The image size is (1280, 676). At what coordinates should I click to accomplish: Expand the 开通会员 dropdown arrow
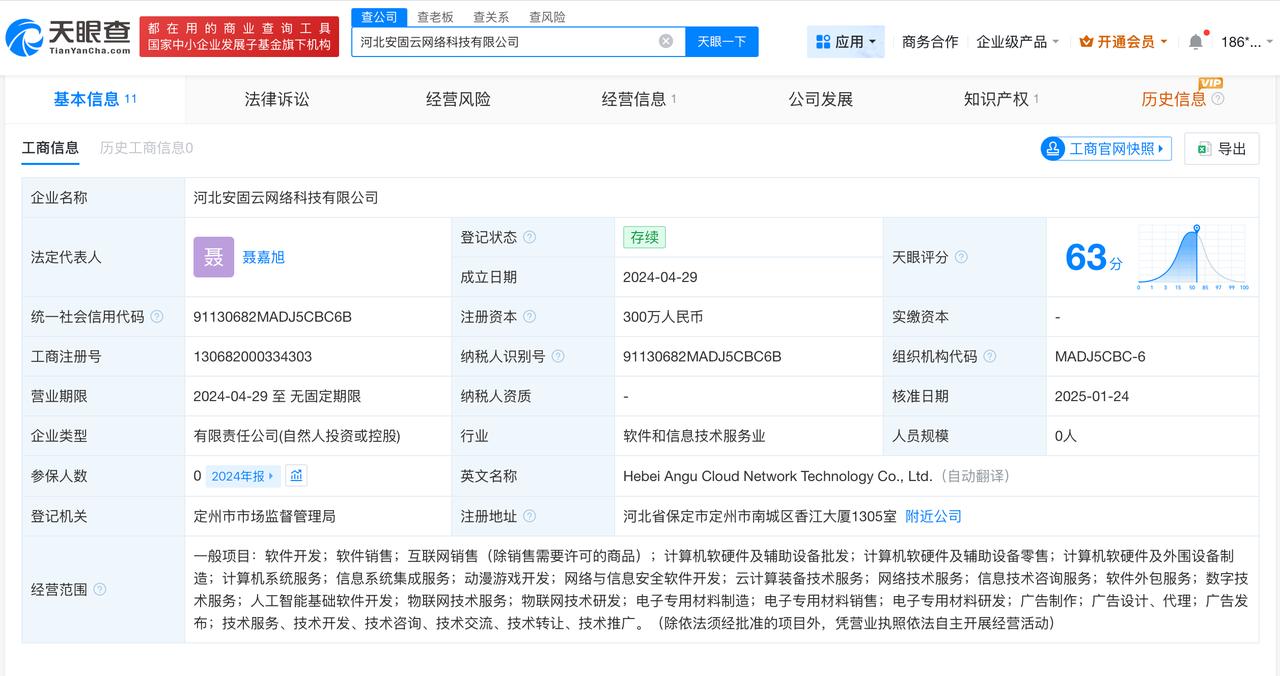(x=1163, y=42)
